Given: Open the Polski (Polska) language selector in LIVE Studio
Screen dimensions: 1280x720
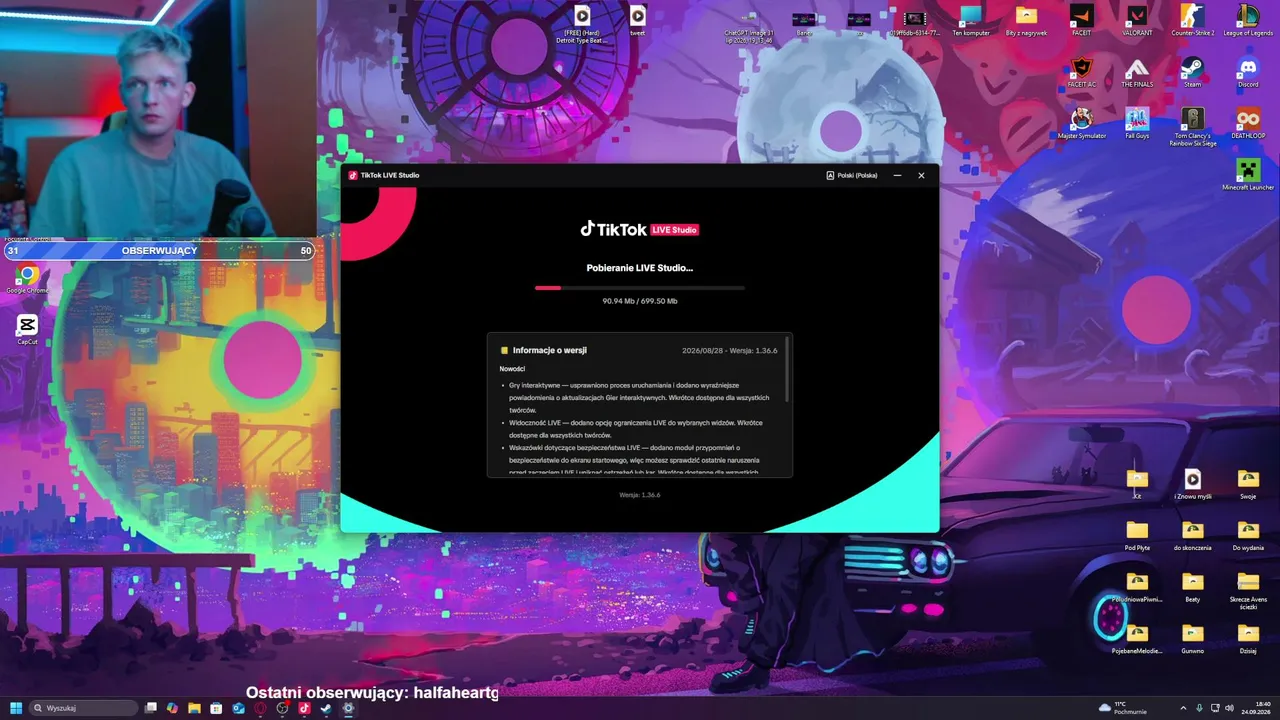Looking at the screenshot, I should [x=851, y=175].
